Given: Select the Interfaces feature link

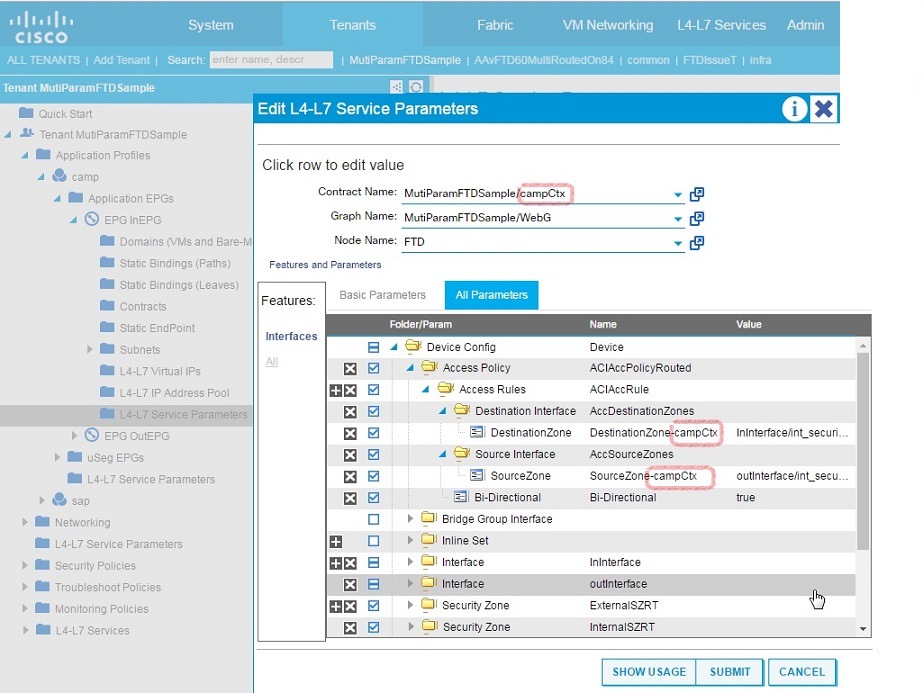Looking at the screenshot, I should coord(291,336).
